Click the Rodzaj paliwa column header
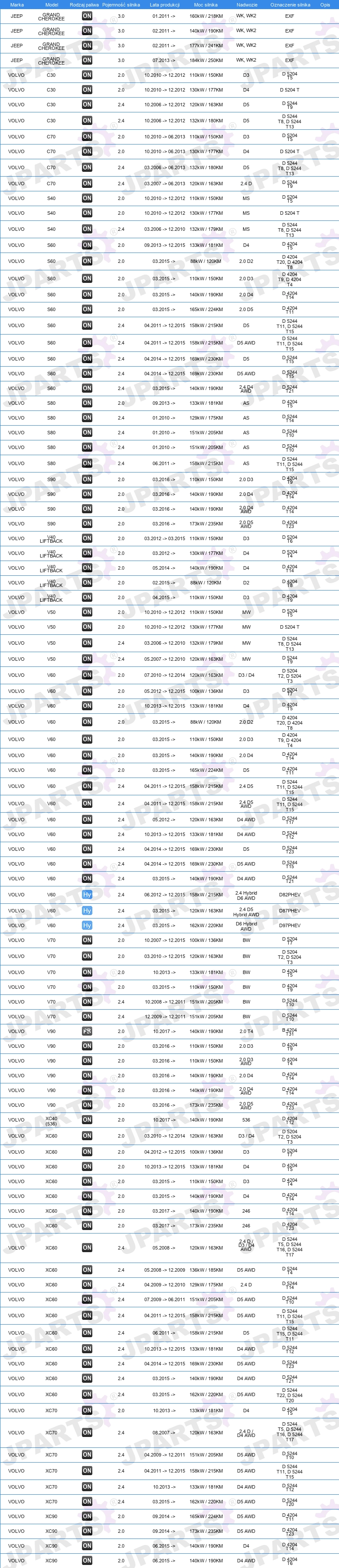Screen dimensions: 339x1568 pyautogui.click(x=84, y=5)
